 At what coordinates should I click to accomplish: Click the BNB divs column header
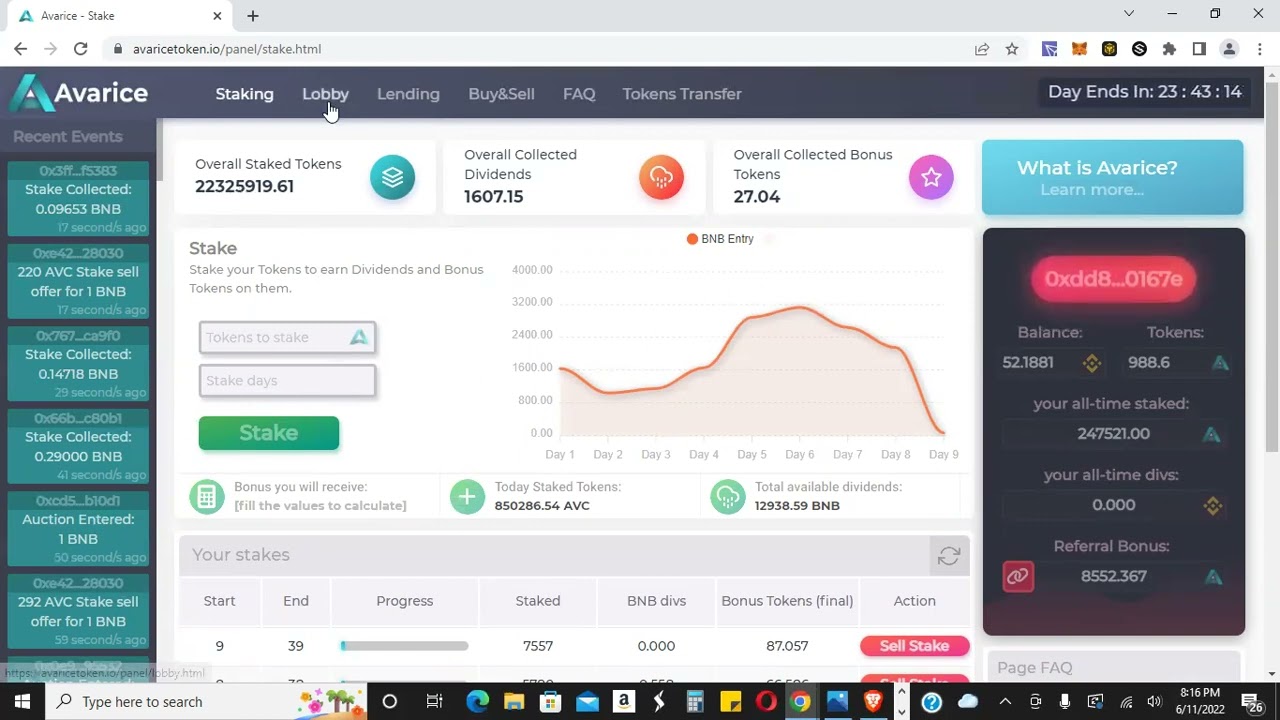[x=656, y=601]
